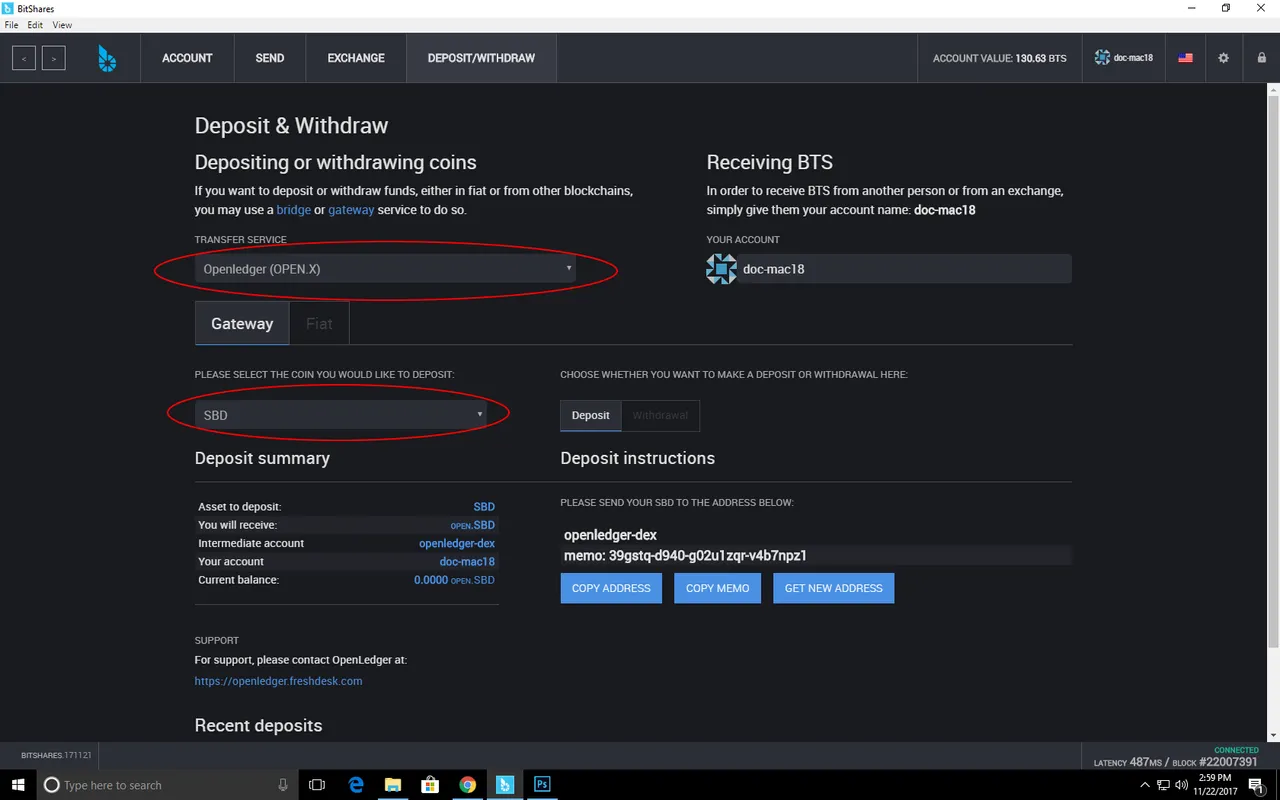Image resolution: width=1280 pixels, height=800 pixels.
Task: Open the doc-mac18 account menu in header
Action: (1124, 58)
